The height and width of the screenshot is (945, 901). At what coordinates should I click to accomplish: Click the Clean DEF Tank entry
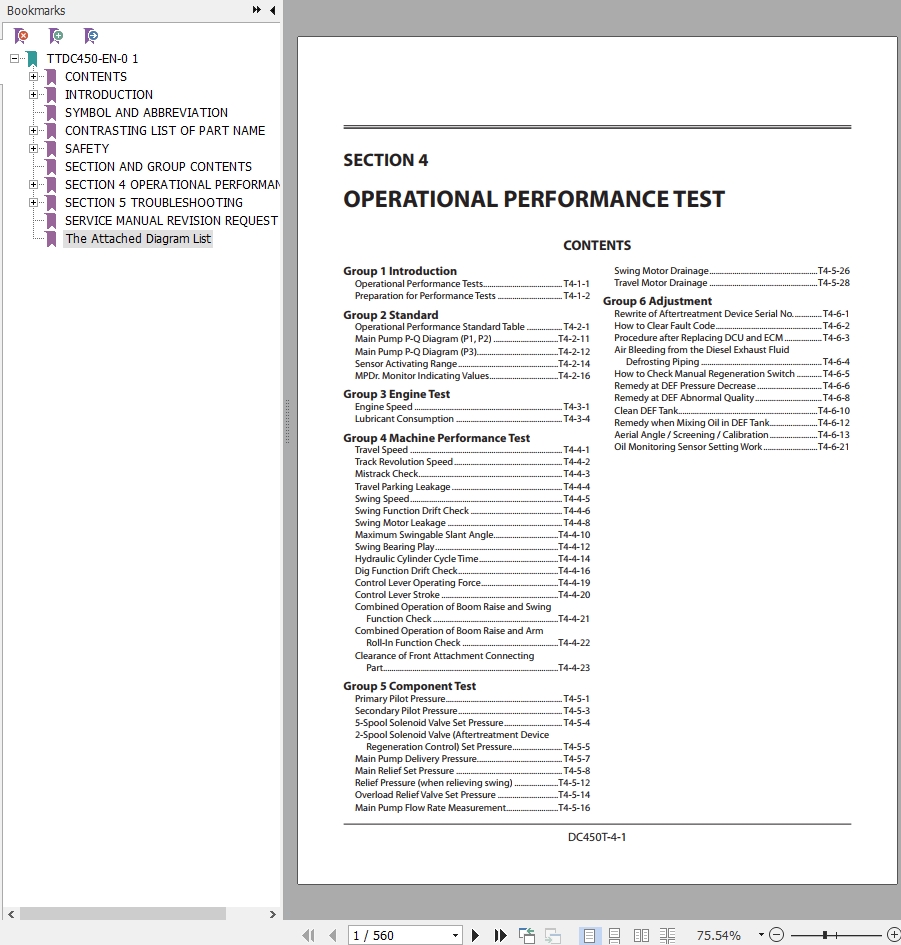(732, 410)
